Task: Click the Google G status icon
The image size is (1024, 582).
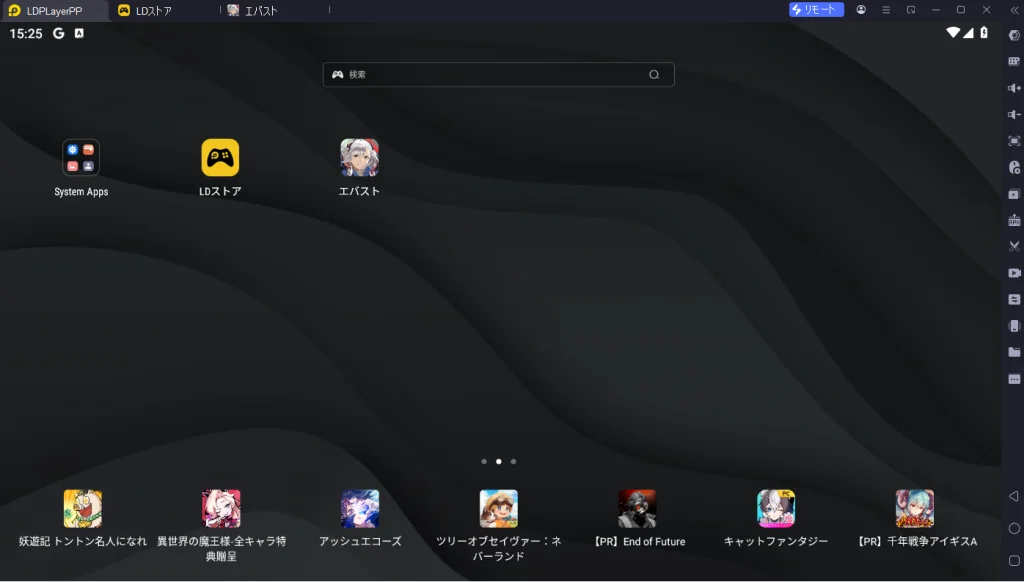Action: (59, 33)
